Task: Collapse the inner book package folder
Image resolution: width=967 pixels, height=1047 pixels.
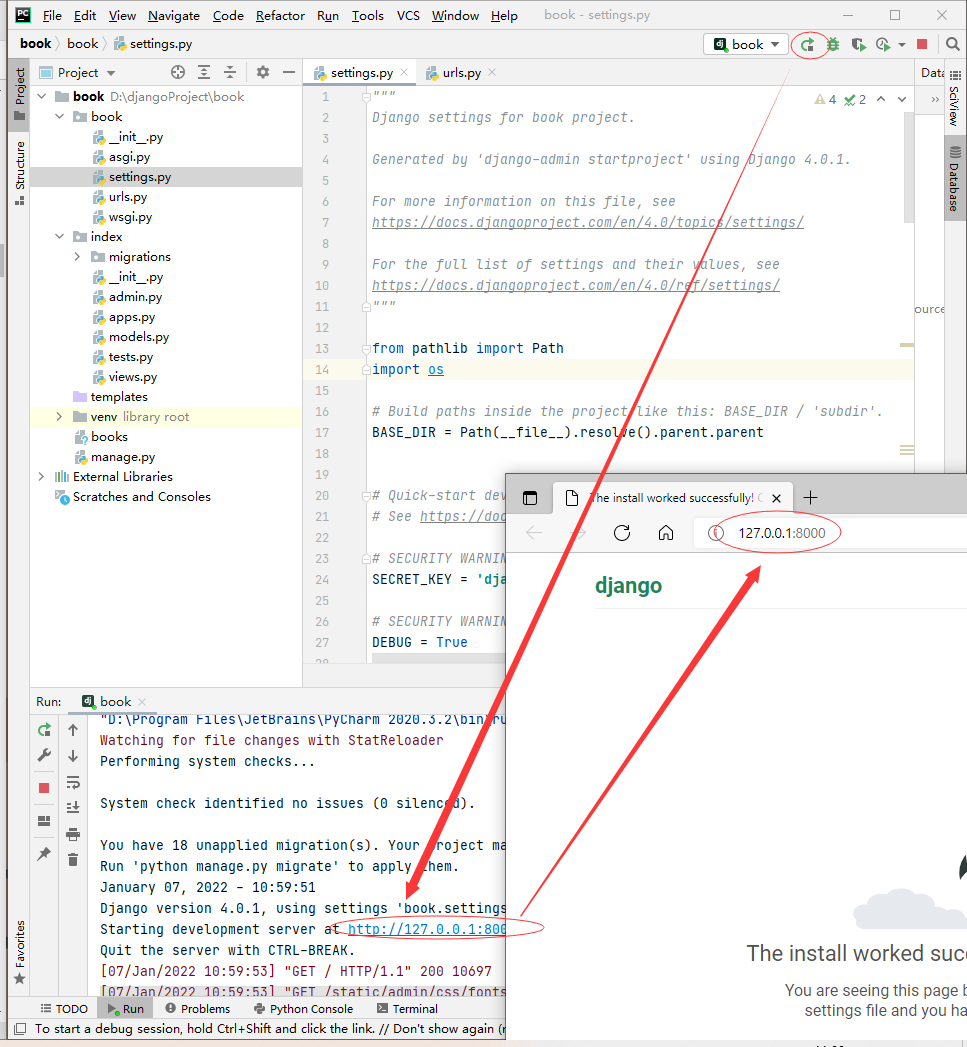Action: [60, 117]
